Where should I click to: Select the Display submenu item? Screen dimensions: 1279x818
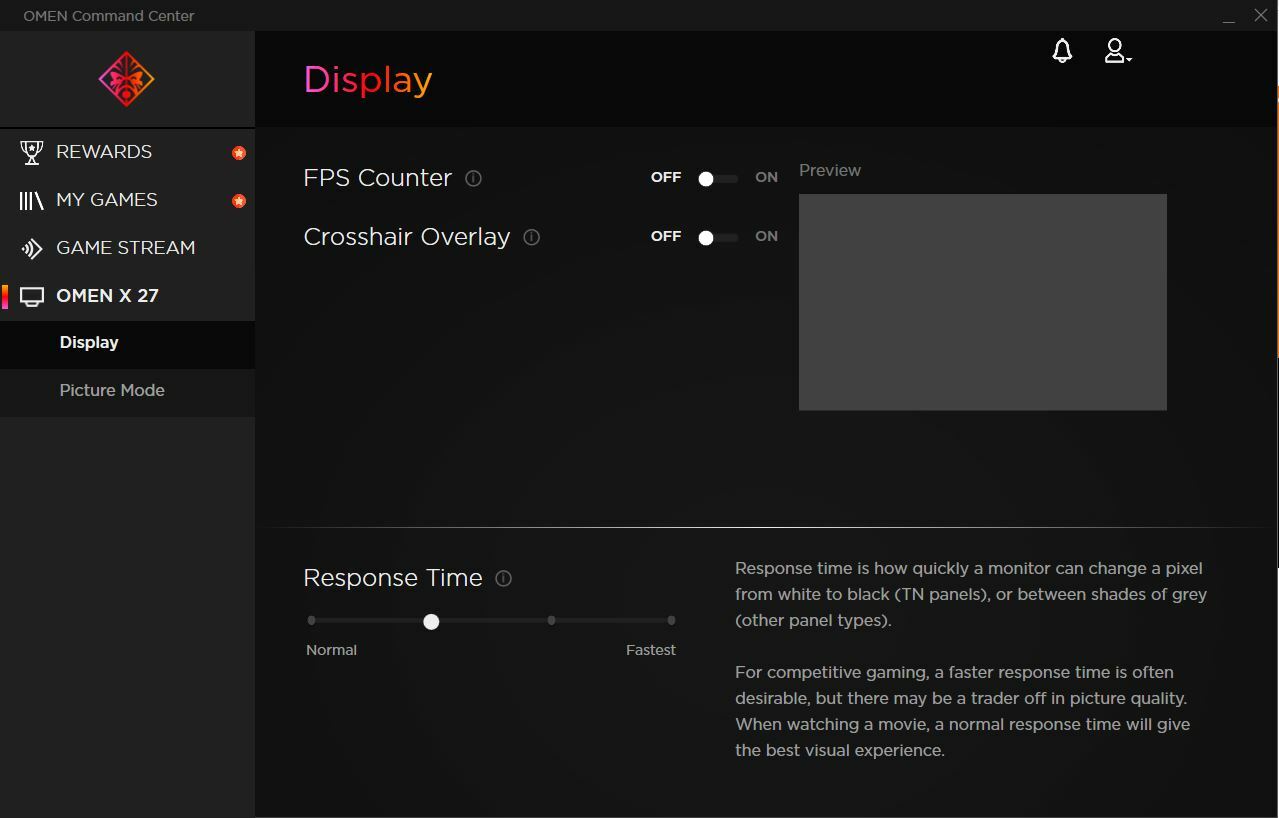[89, 342]
